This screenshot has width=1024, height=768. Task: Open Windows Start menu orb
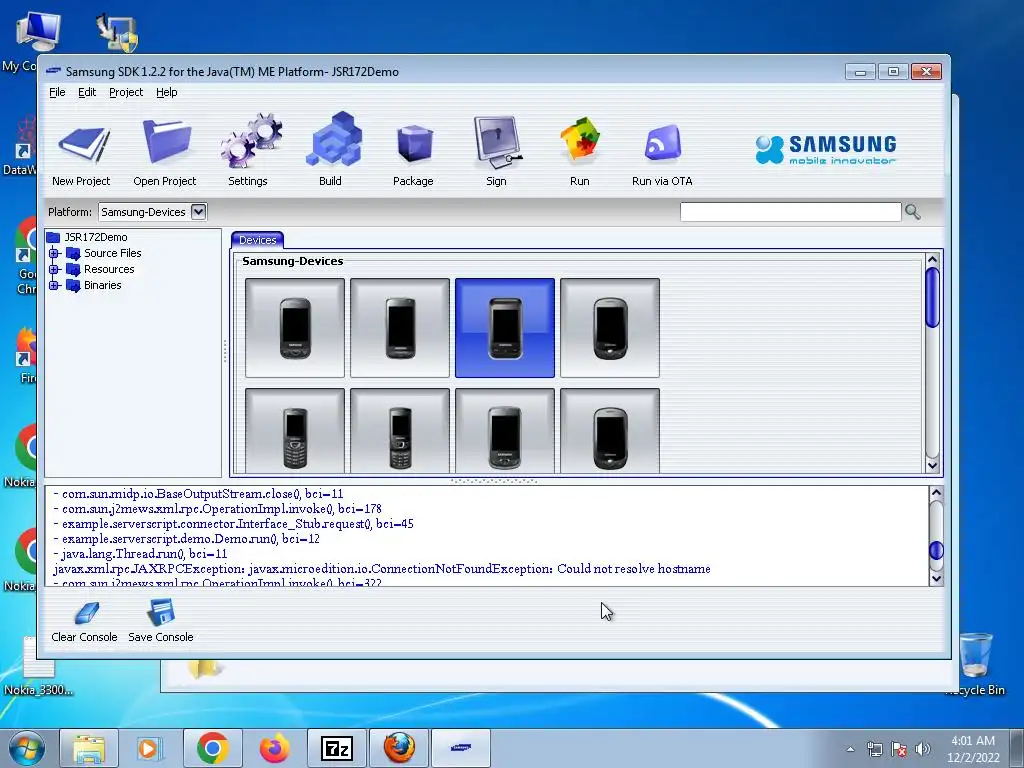(27, 748)
